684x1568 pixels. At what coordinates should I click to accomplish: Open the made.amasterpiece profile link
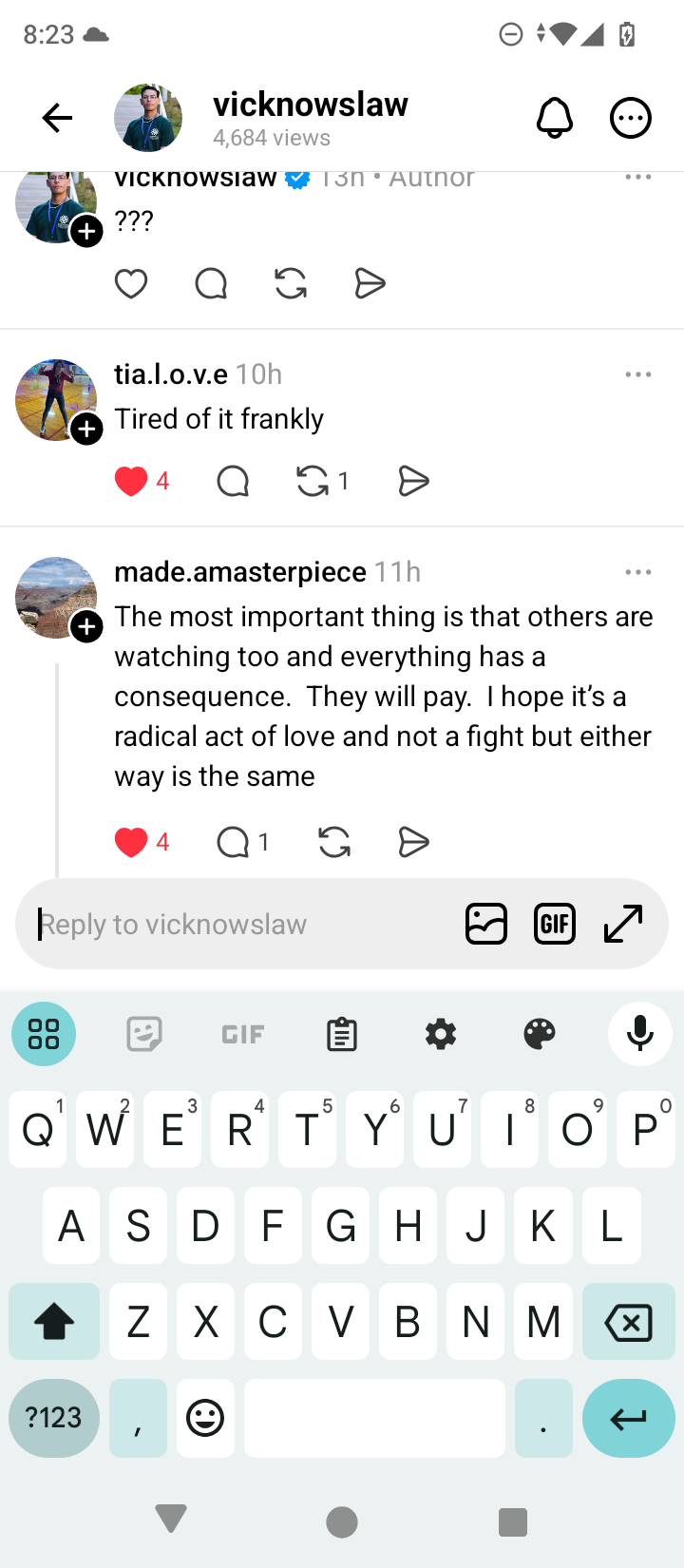240,572
